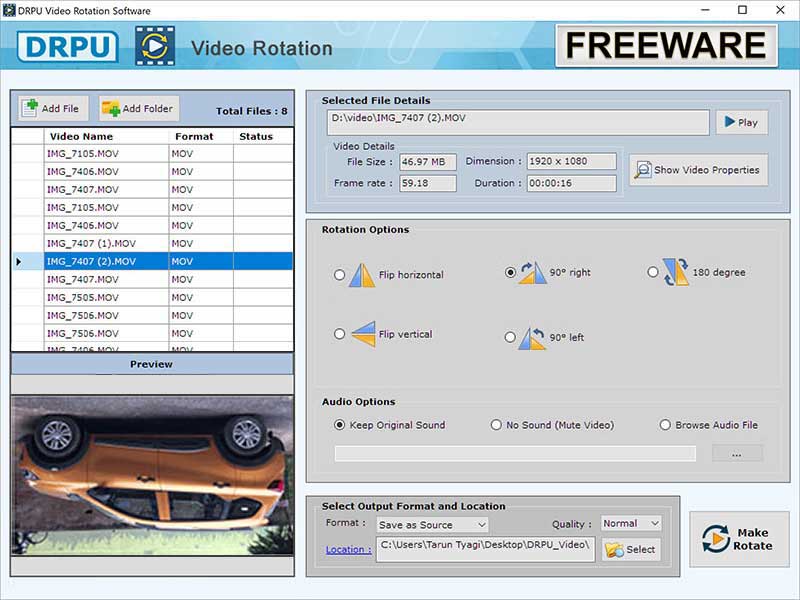Select the Flip vertical radio button
The height and width of the screenshot is (600, 800).
coord(339,334)
